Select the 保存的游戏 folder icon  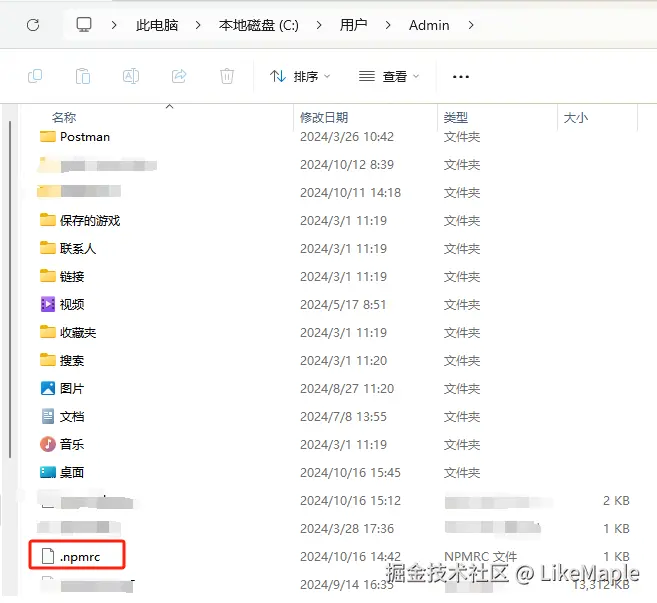(x=48, y=220)
